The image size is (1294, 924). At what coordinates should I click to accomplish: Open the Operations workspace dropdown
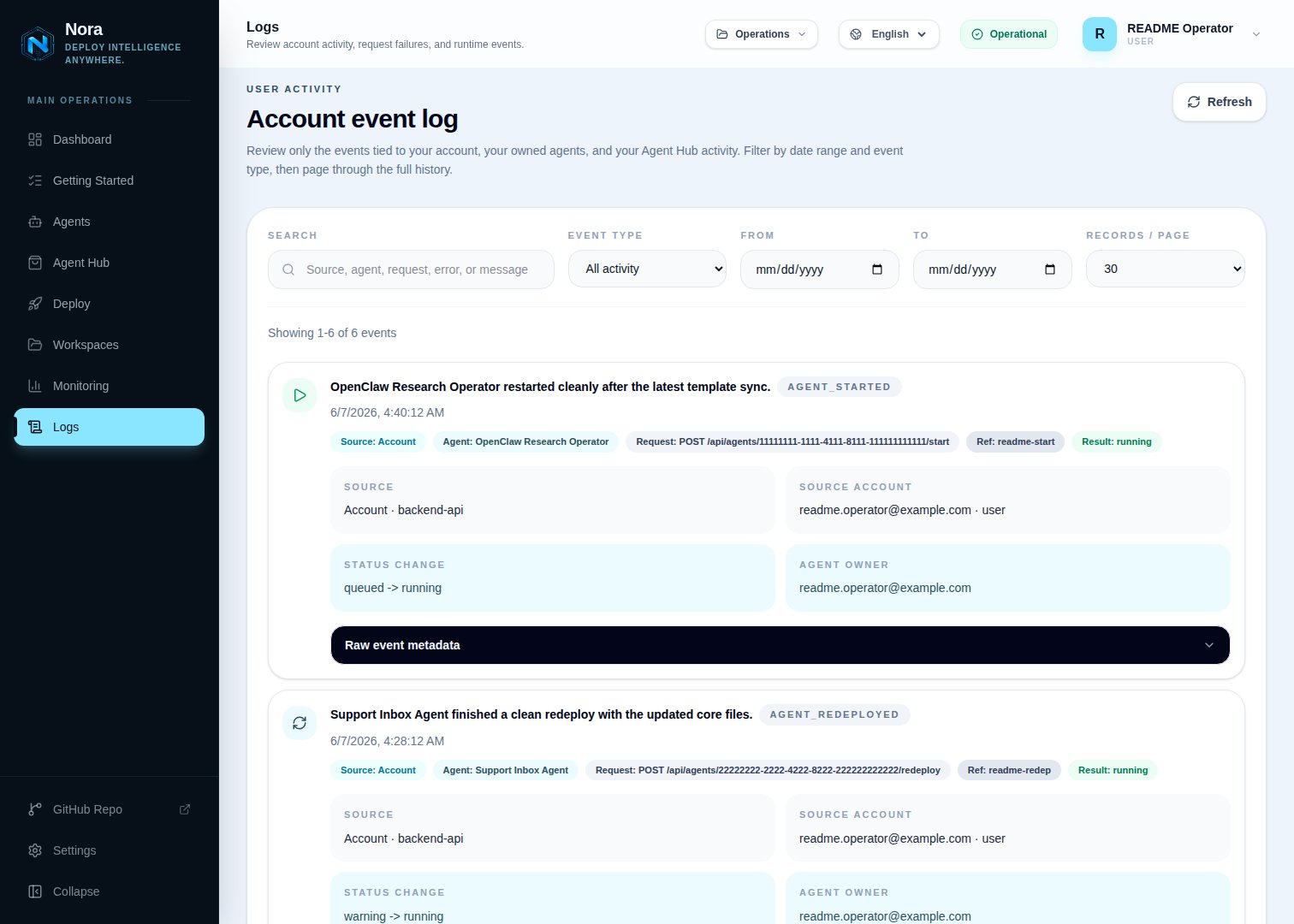pyautogui.click(x=762, y=34)
